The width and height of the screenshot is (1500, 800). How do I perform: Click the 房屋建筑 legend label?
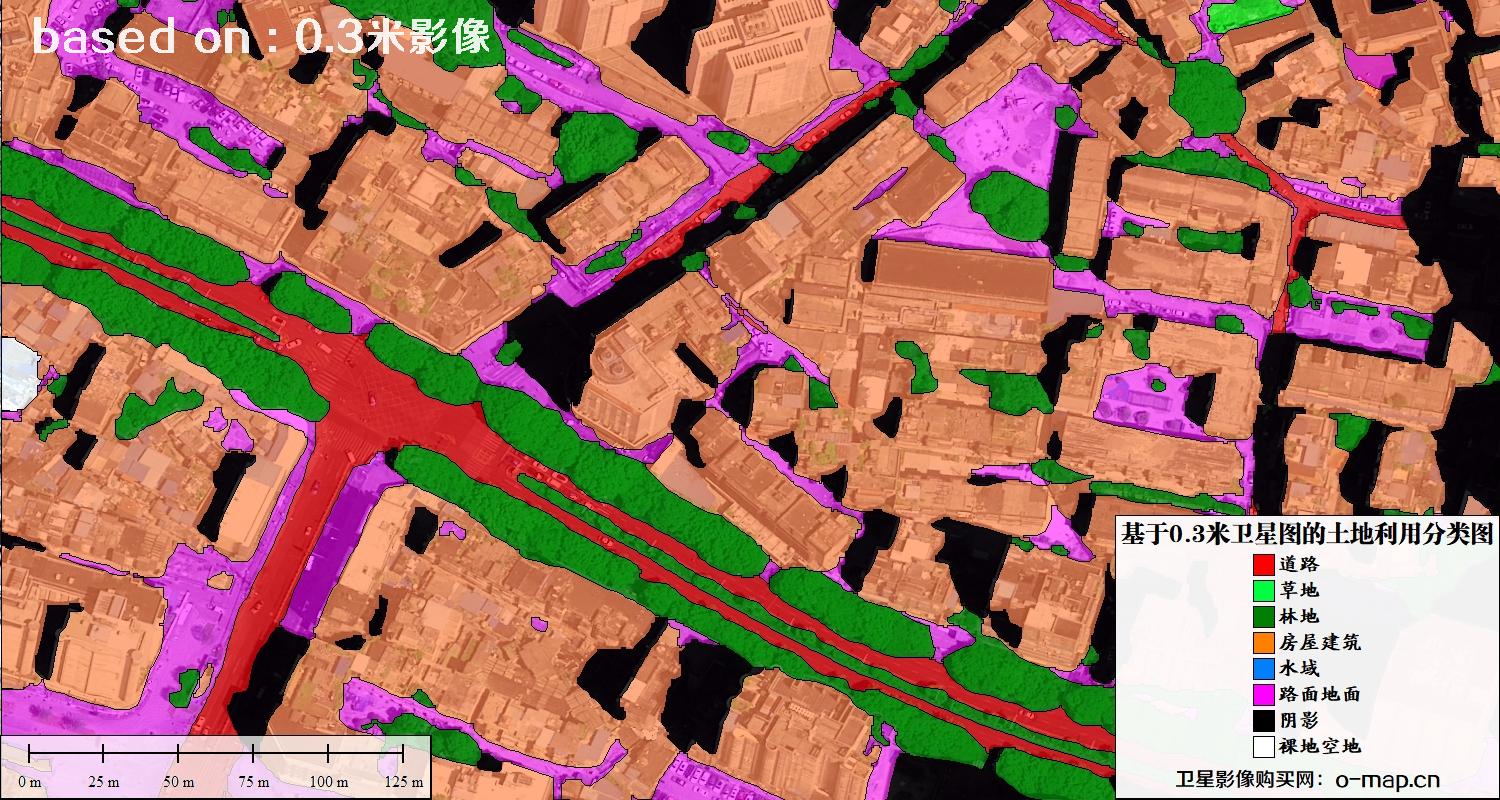click(x=1320, y=642)
